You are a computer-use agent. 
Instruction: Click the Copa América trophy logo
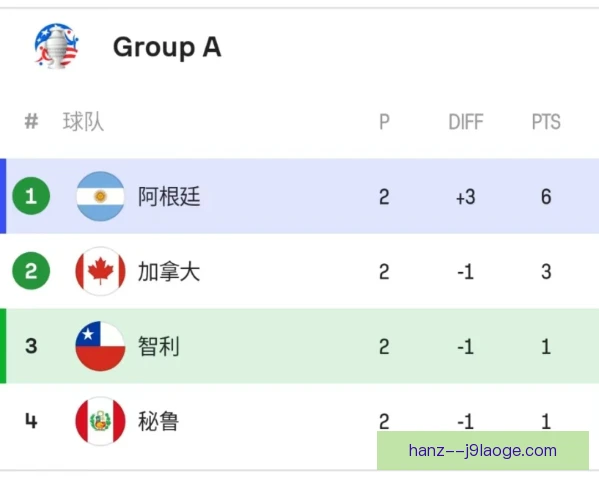(x=57, y=46)
